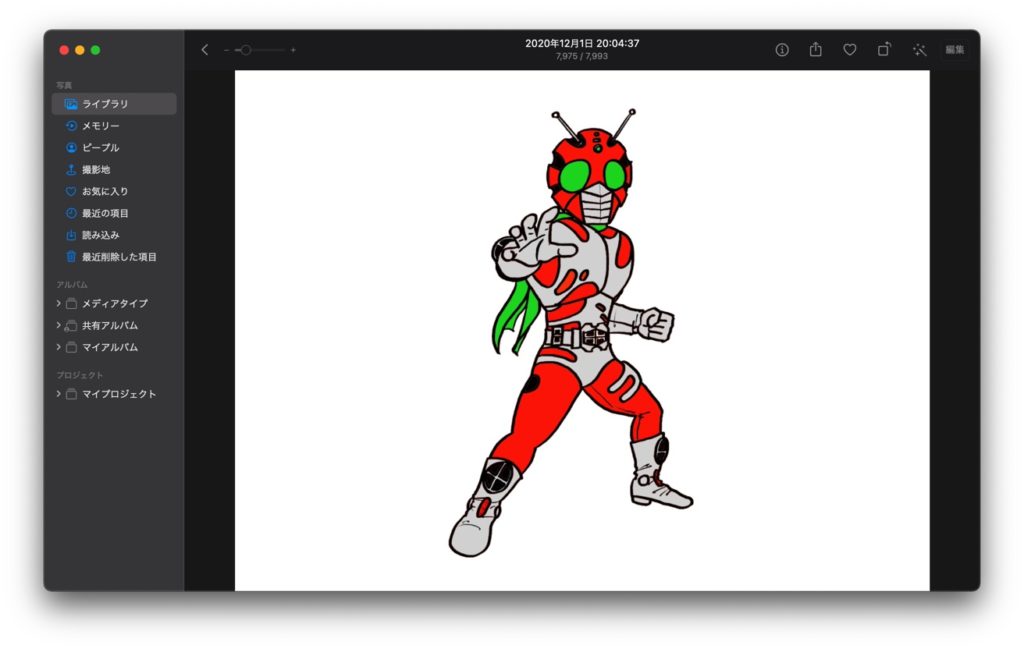Click the photo date title 2020年12月1日 20:04:37

coord(582,43)
